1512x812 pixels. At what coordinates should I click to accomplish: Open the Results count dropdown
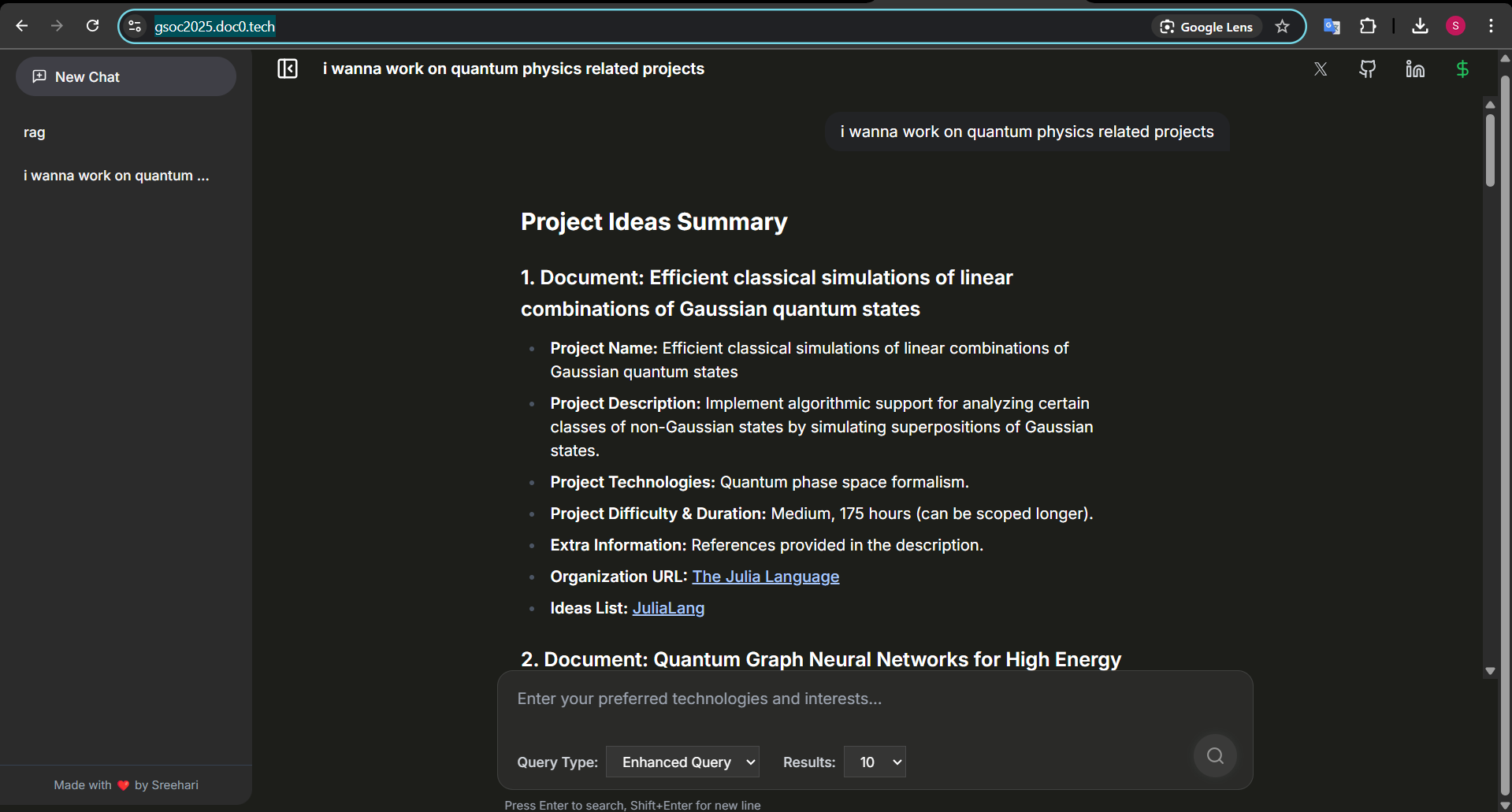pyautogui.click(x=875, y=762)
